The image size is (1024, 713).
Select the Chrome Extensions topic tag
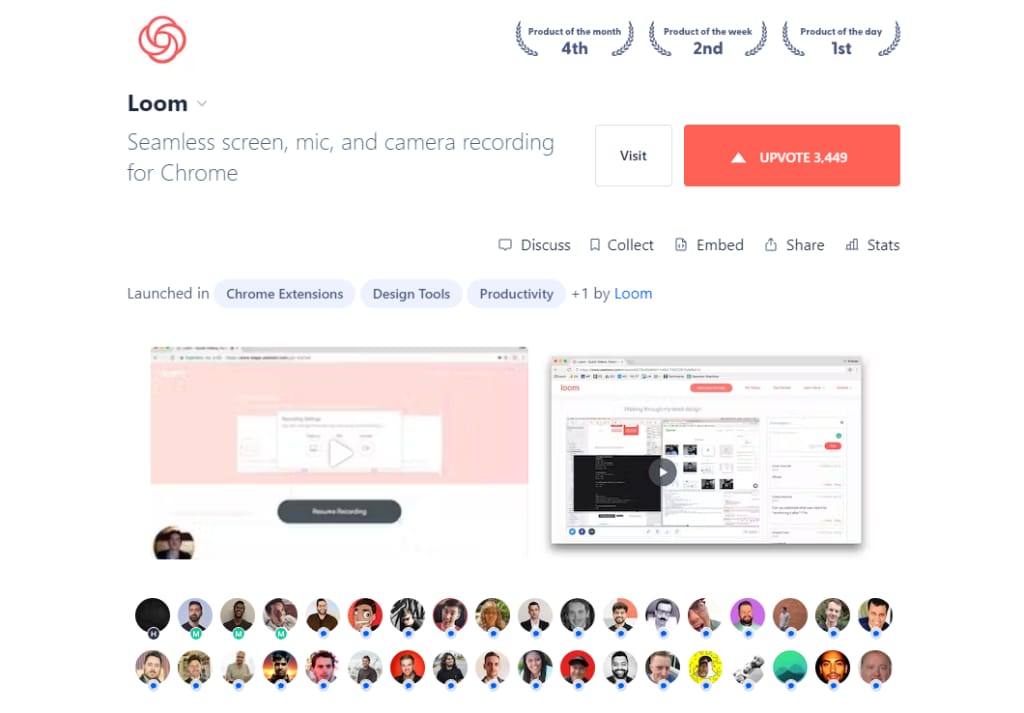point(285,294)
